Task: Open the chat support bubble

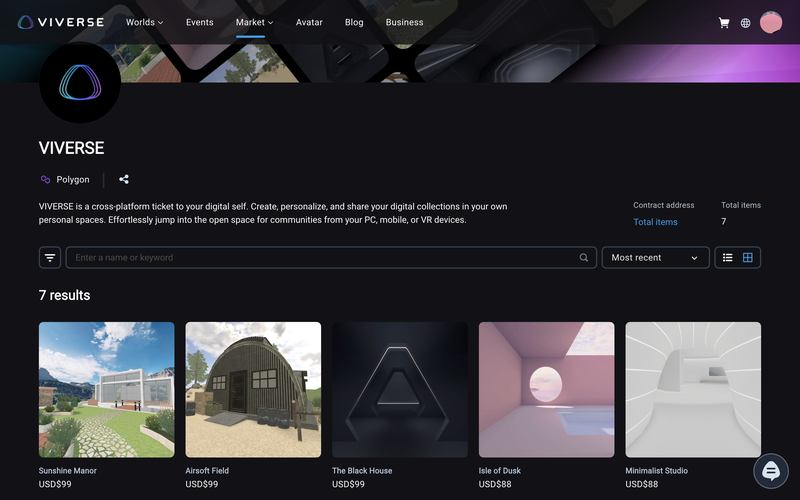Action: (x=771, y=471)
